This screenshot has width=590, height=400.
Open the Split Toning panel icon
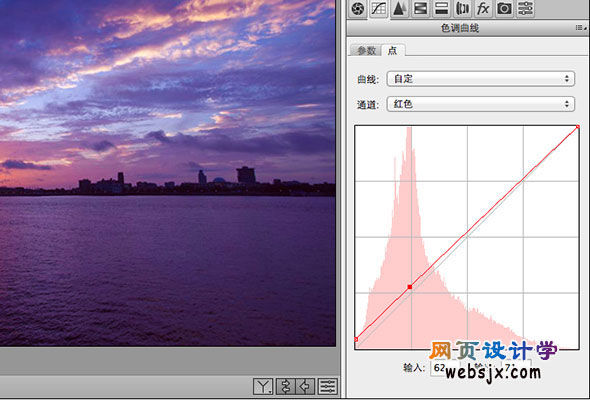click(441, 9)
